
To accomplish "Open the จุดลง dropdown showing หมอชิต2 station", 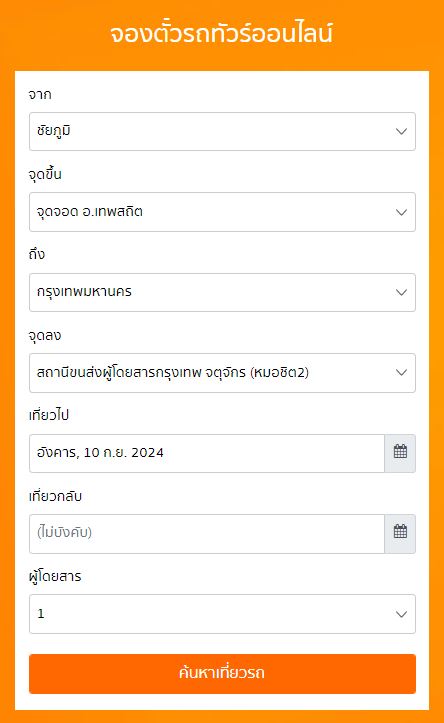I will (222, 373).
